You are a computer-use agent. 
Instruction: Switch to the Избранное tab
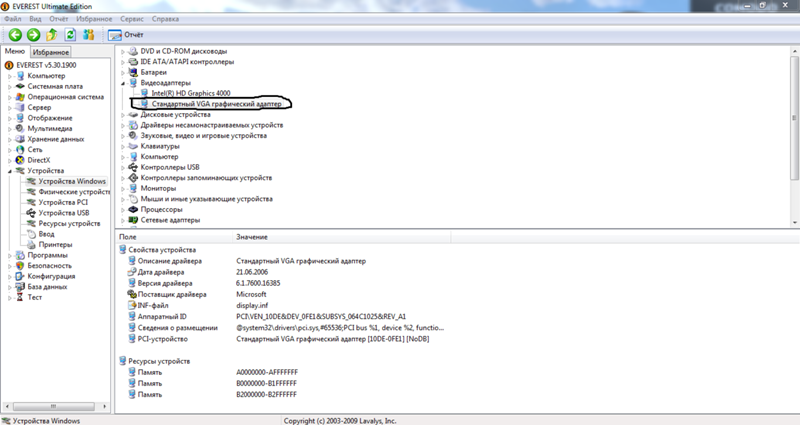[50, 51]
